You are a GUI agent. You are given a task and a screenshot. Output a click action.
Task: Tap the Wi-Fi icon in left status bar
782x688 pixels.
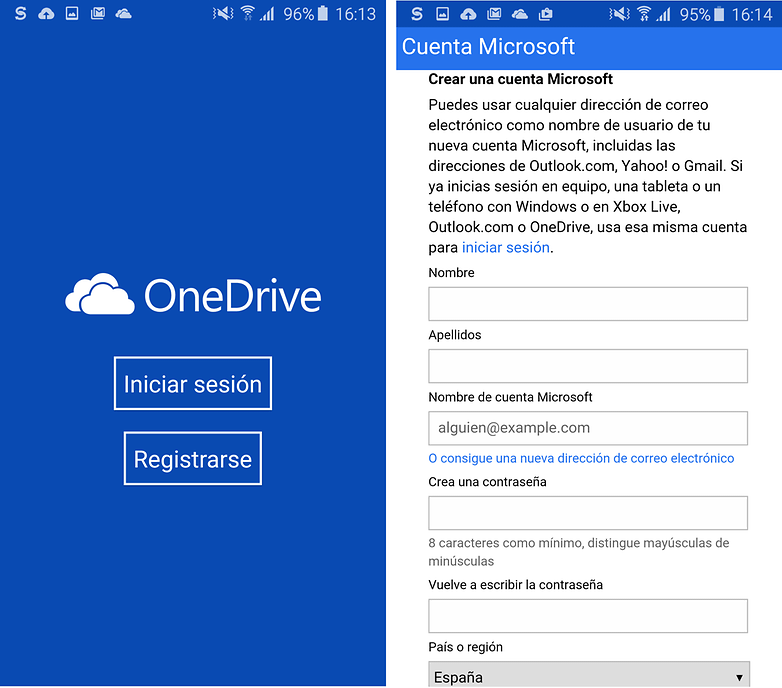[247, 13]
